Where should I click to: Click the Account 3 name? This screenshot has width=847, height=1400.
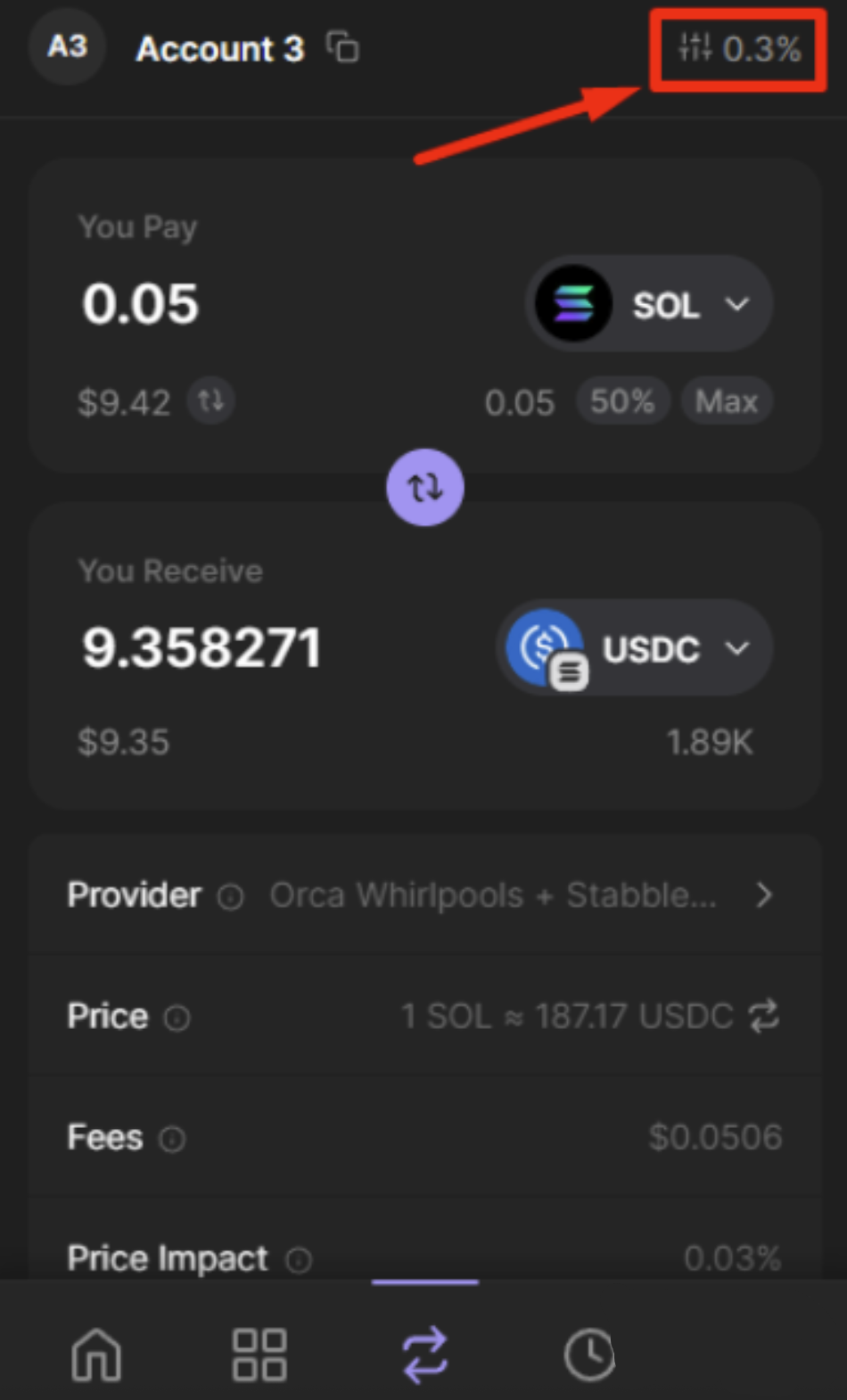tap(219, 48)
